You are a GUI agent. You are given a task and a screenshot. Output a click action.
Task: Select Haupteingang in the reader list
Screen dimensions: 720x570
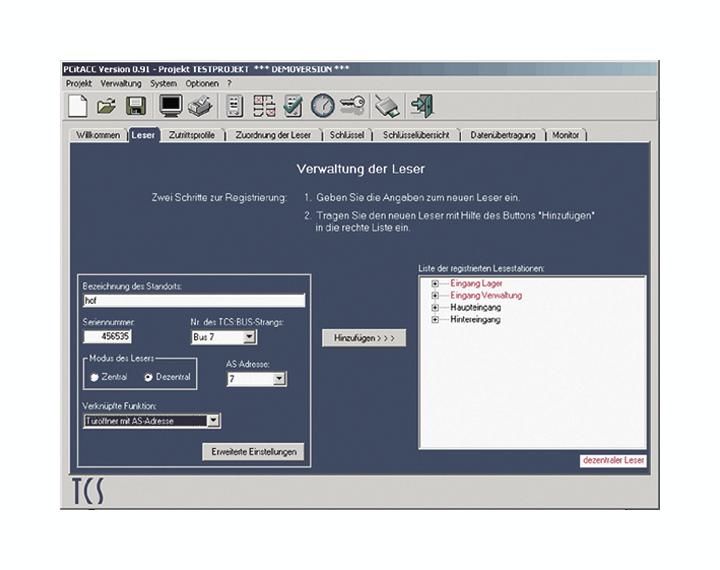point(474,308)
